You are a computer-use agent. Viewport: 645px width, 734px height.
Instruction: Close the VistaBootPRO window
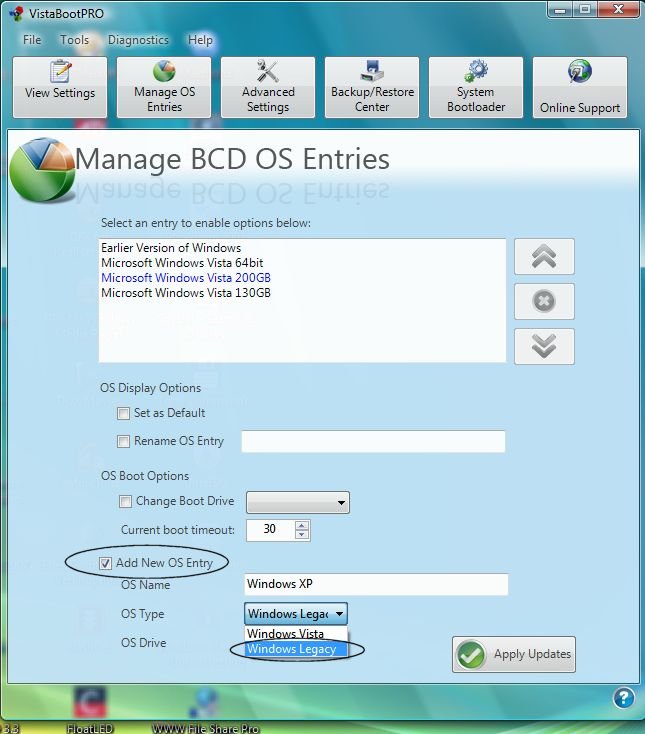click(x=618, y=9)
